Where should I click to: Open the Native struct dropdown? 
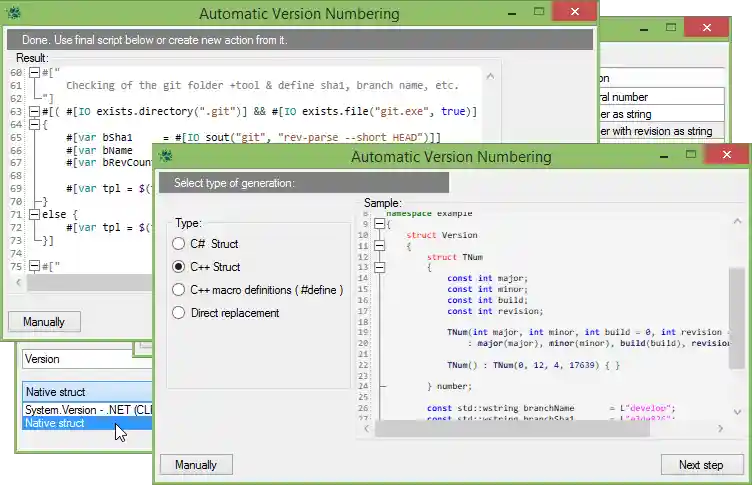coord(87,392)
